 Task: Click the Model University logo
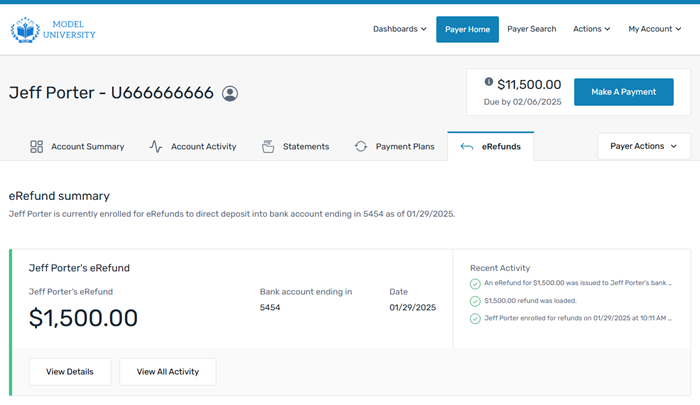tap(53, 30)
